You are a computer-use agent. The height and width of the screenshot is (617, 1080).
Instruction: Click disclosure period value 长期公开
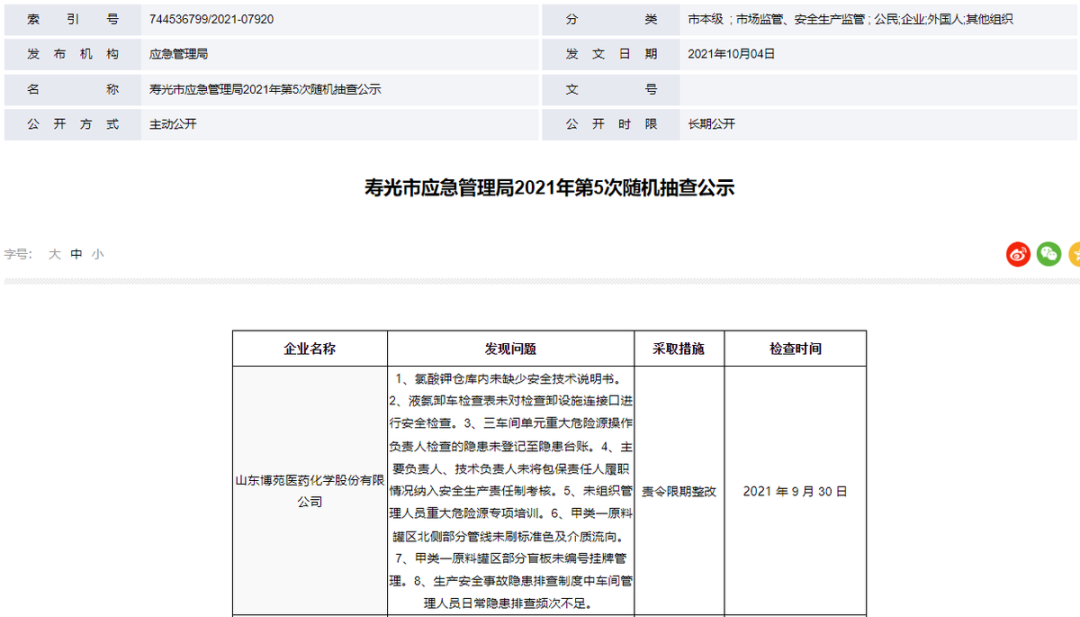click(x=711, y=124)
